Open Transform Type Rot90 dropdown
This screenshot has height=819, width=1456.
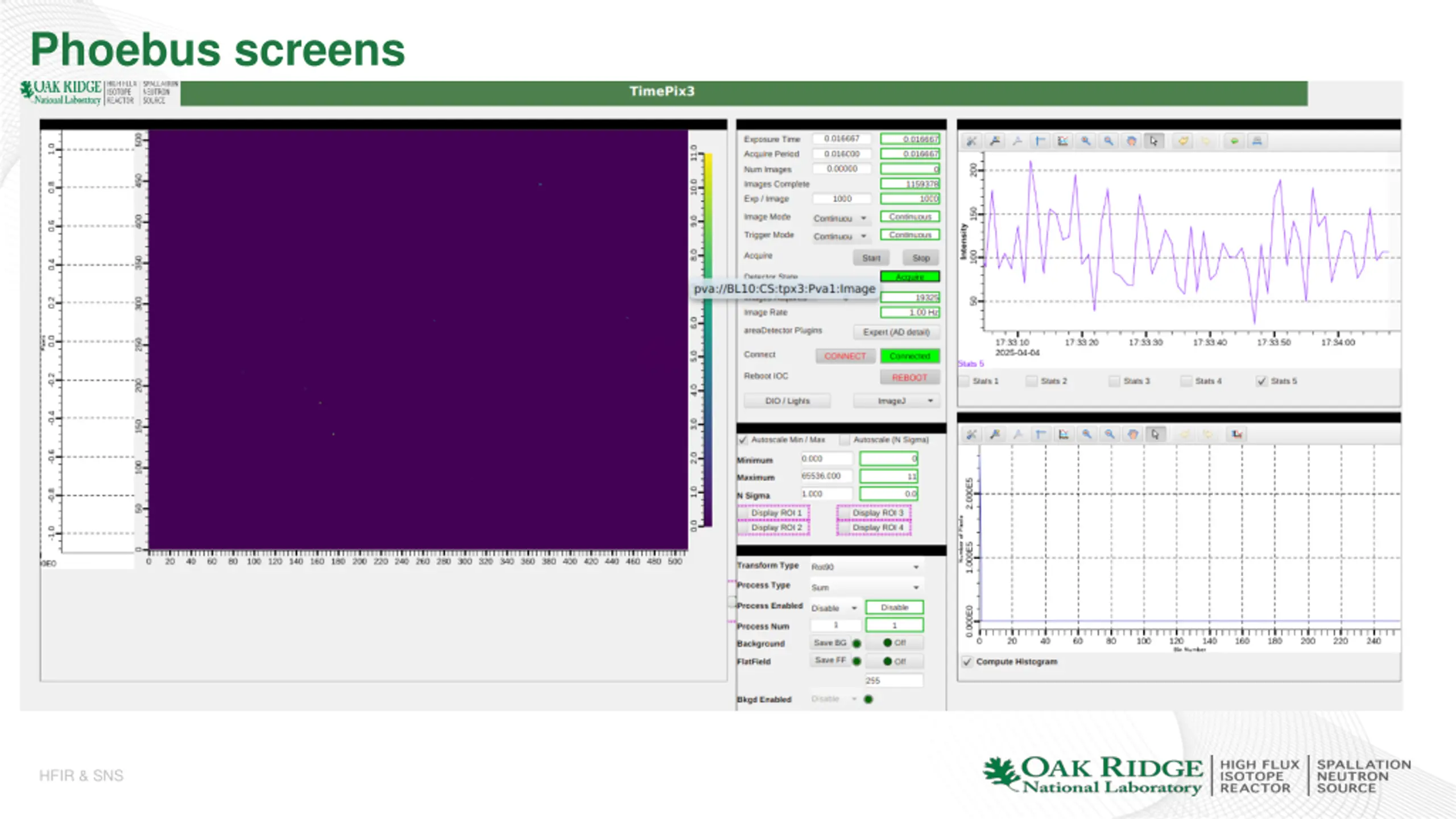[866, 567]
